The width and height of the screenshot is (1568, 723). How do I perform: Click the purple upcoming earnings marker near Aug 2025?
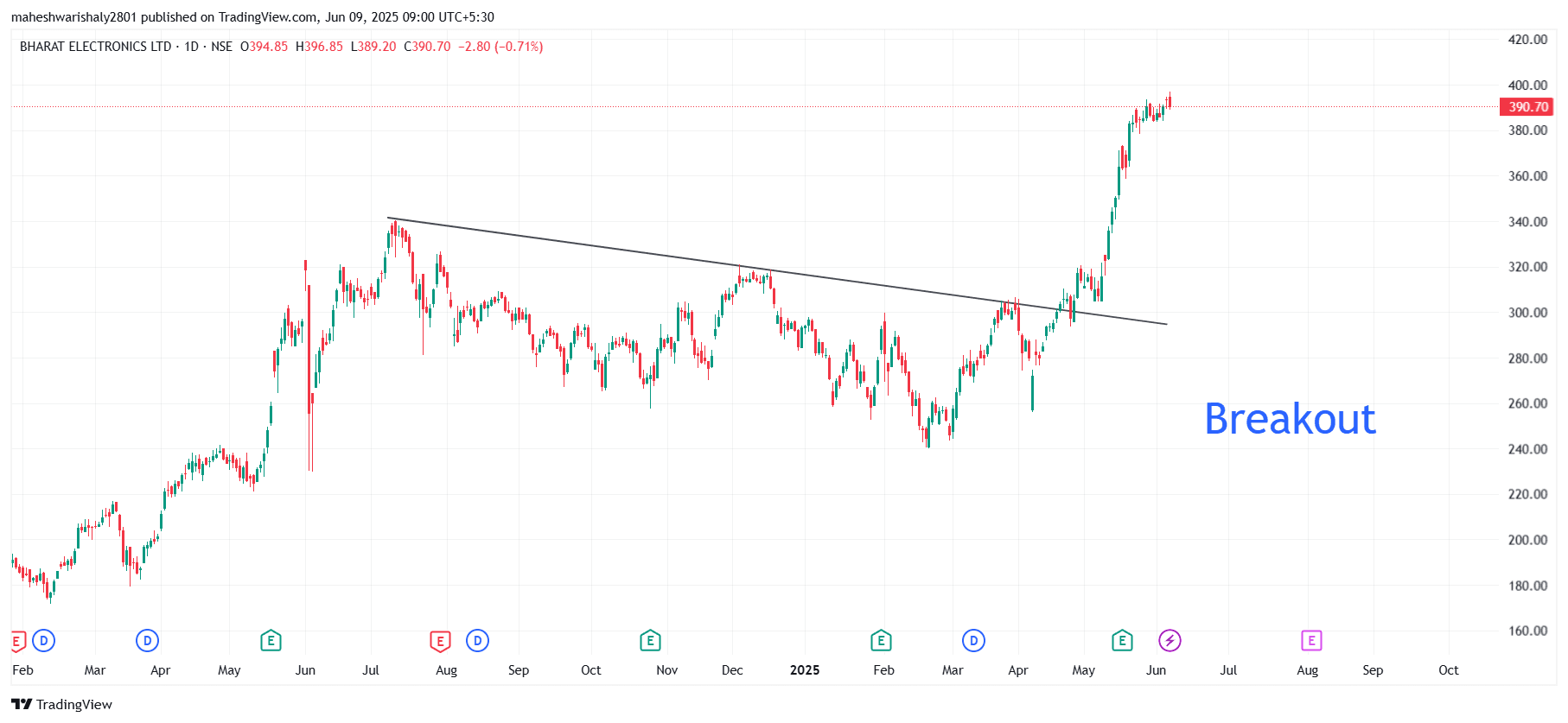point(1311,641)
